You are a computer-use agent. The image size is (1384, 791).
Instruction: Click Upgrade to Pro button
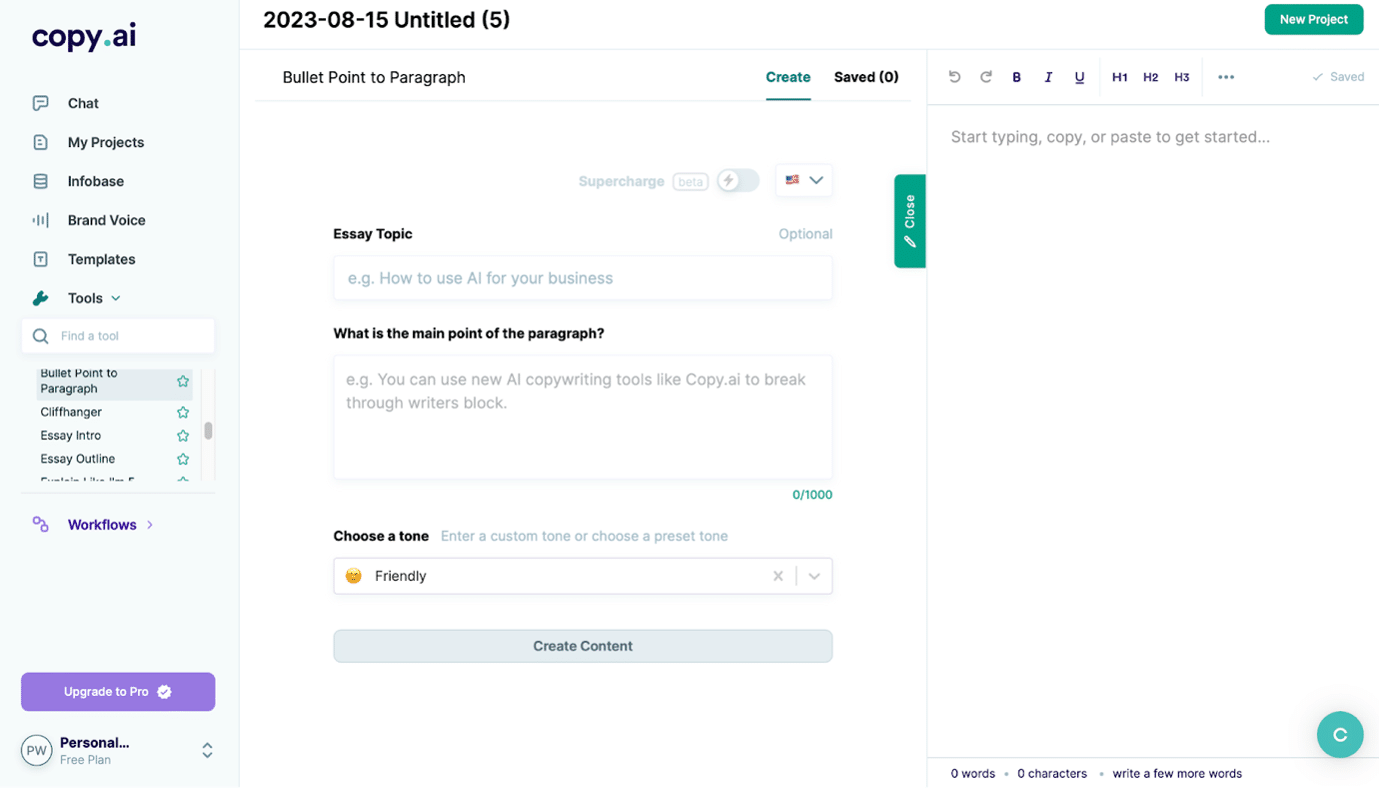[118, 693]
